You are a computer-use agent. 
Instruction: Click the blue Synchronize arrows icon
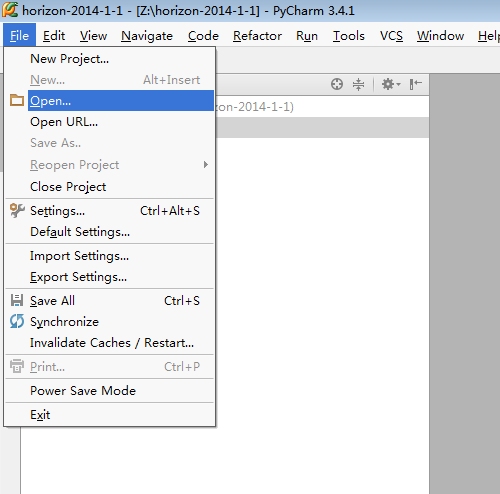point(17,321)
